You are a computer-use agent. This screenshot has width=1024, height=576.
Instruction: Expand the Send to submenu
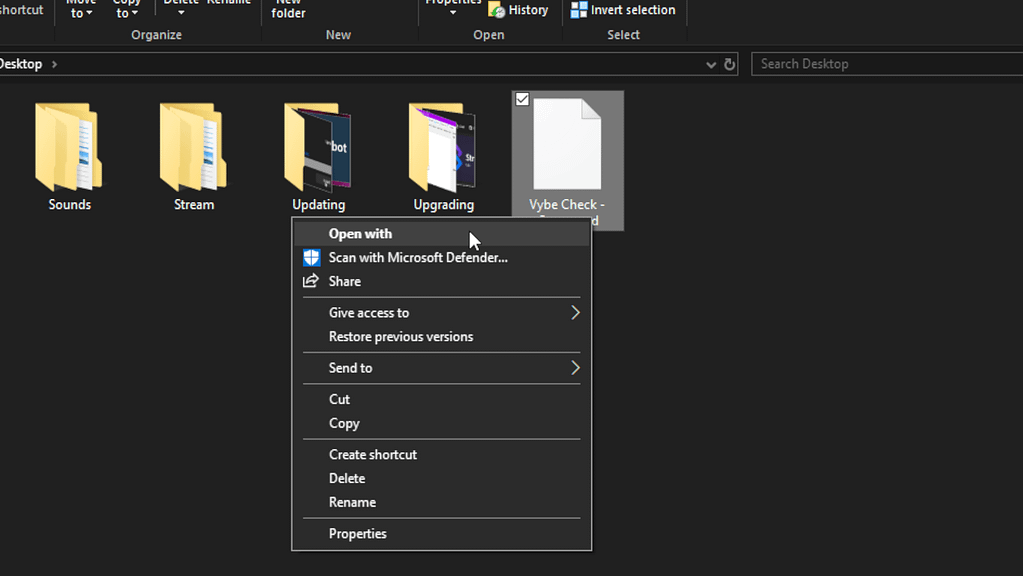click(x=575, y=368)
